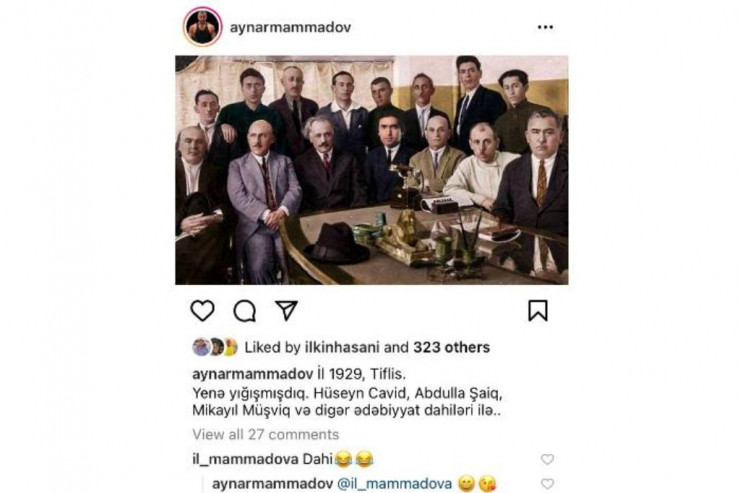Screen dimensions: 740x493
Task: Open the aynarmammadov username in post header
Action: (290, 27)
